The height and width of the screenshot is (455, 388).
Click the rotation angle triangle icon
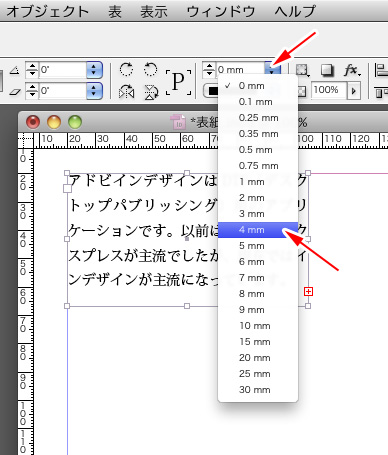pyautogui.click(x=14, y=70)
